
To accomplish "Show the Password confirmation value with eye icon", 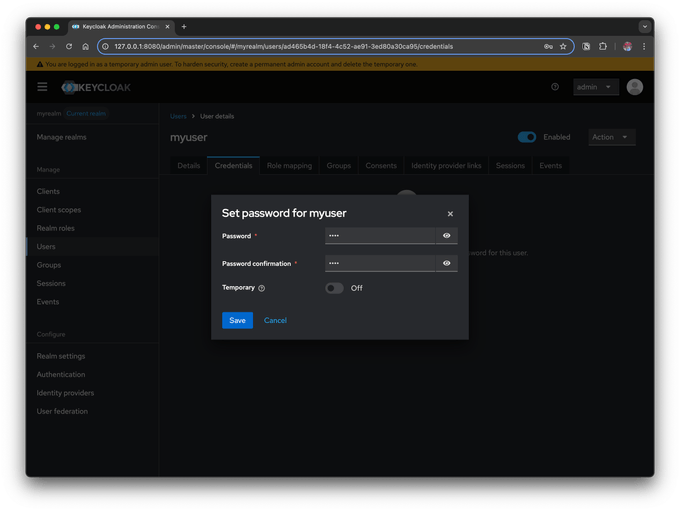I will (x=446, y=263).
